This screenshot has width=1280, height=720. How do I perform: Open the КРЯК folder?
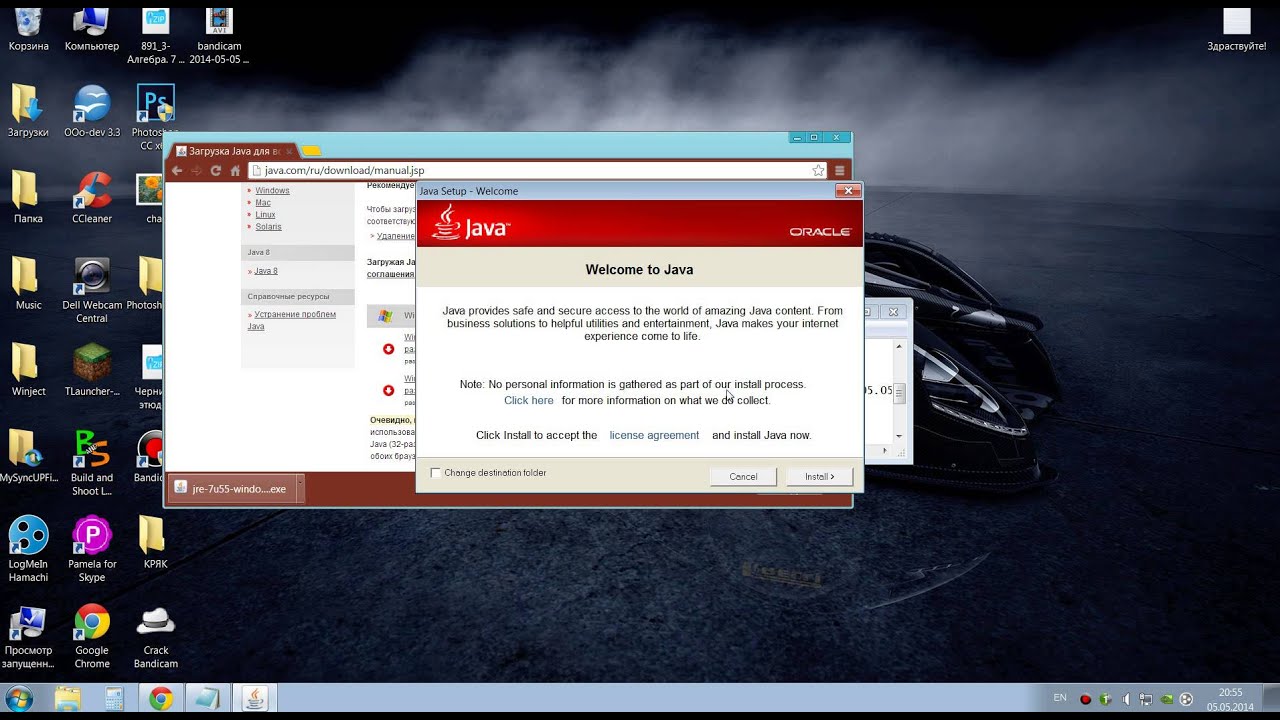(x=155, y=543)
